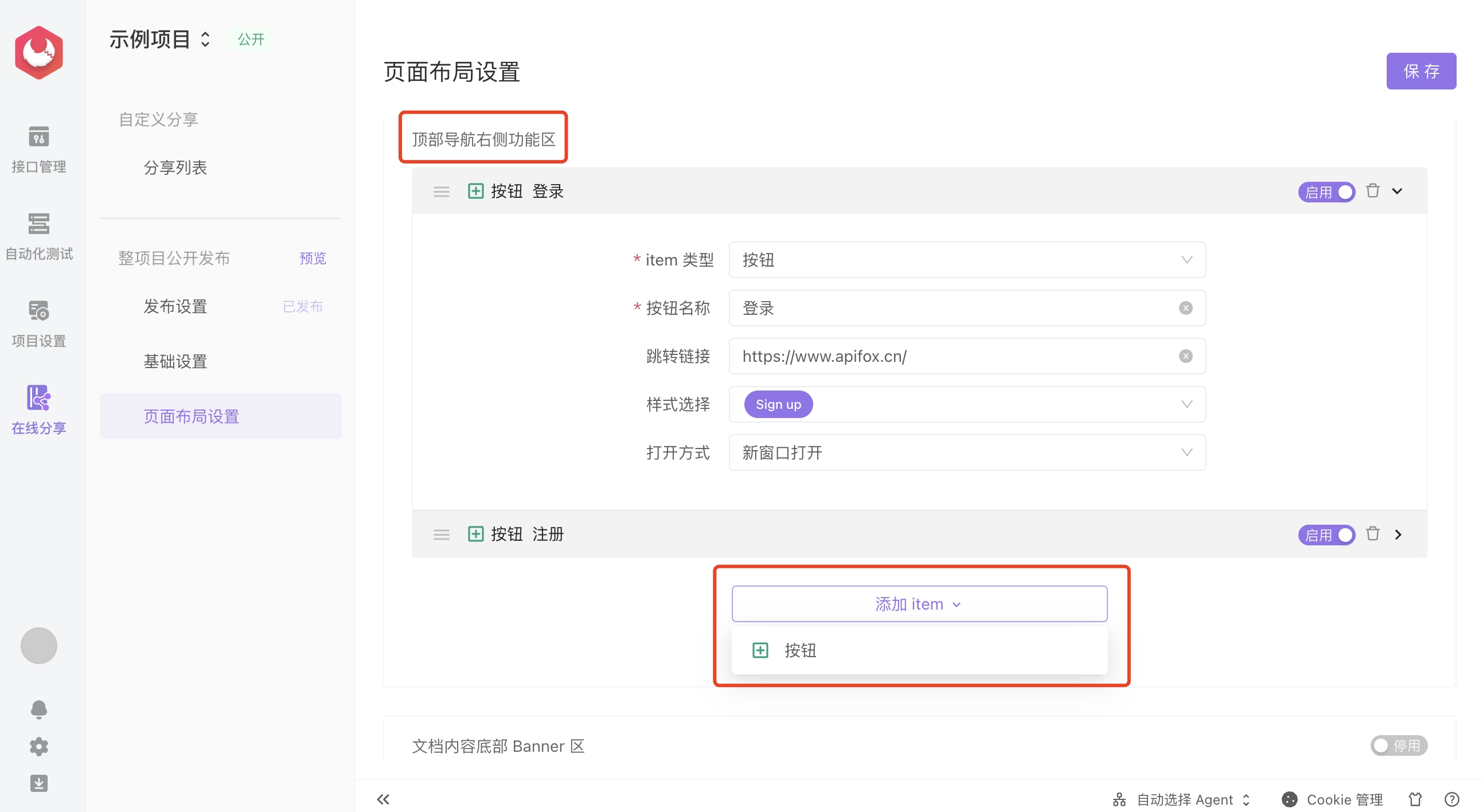
Task: Click the notification bell icon
Action: pyautogui.click(x=38, y=709)
